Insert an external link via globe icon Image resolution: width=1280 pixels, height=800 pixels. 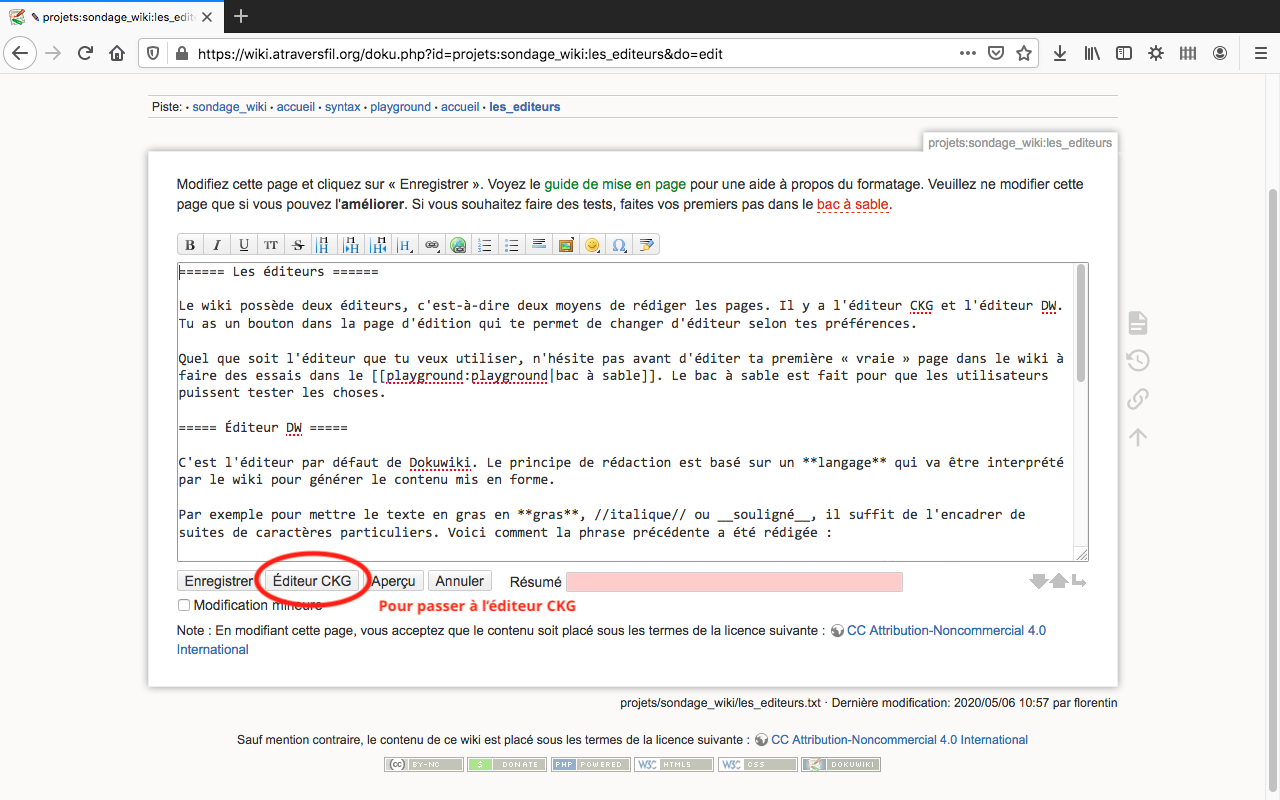tap(458, 245)
